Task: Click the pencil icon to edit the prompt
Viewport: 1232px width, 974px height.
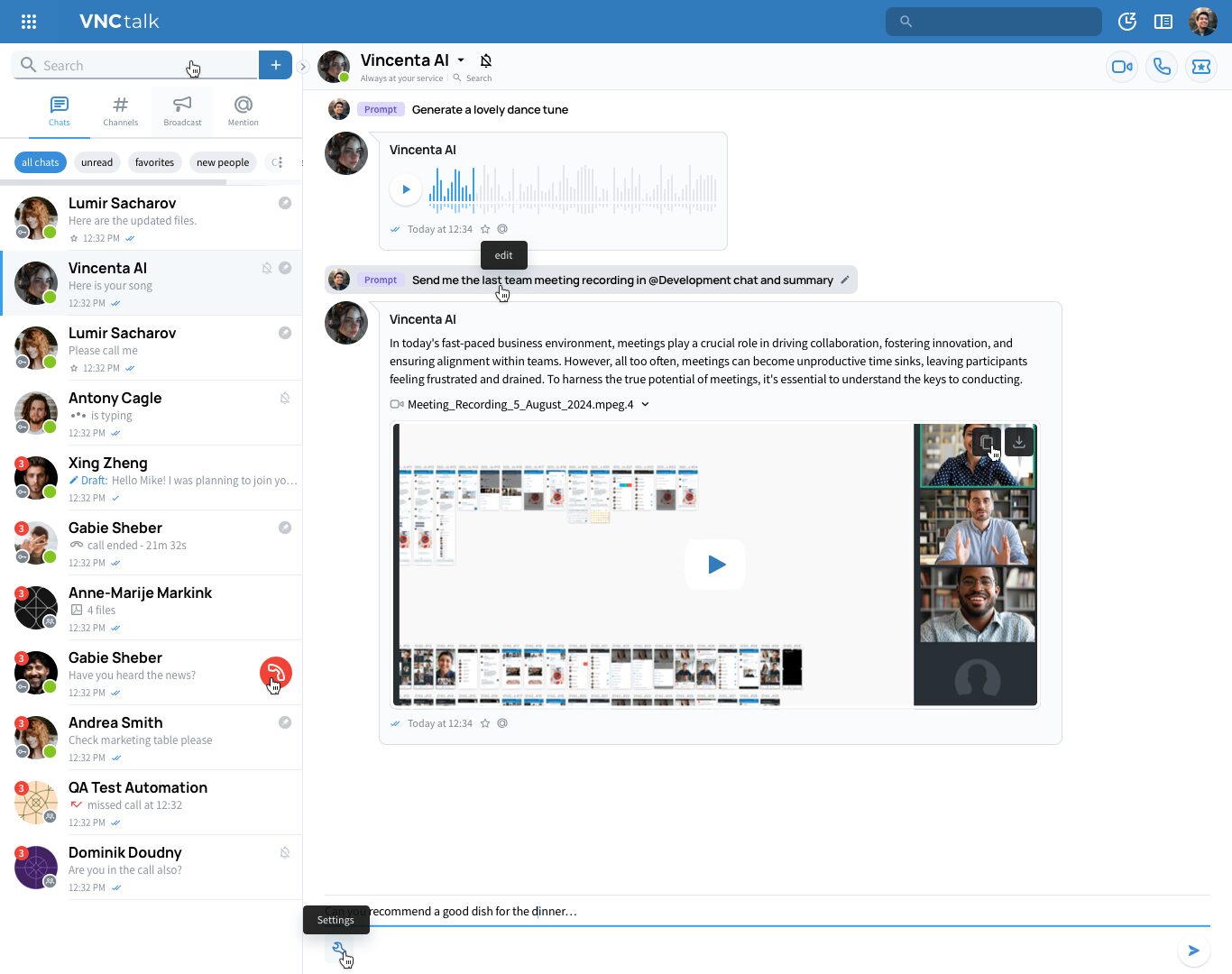Action: coord(845,280)
